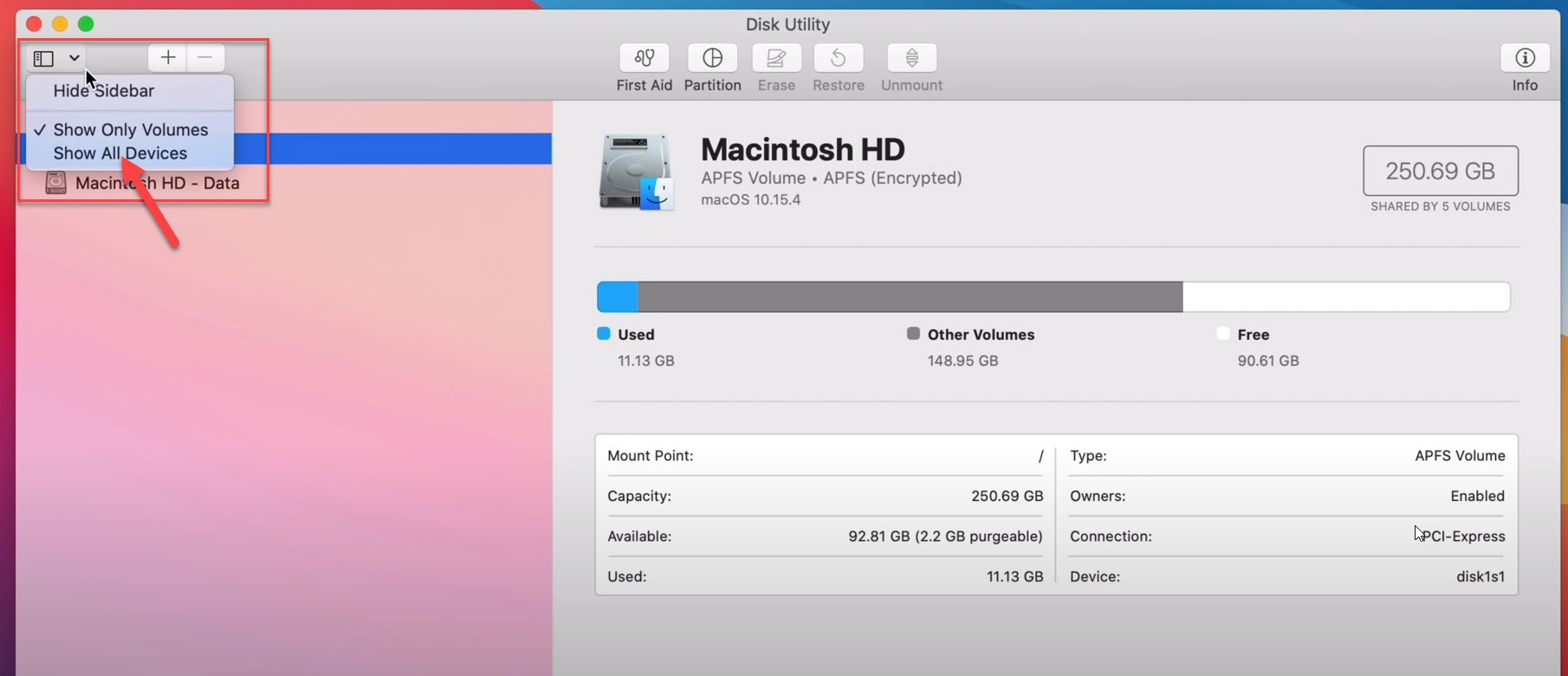
Task: Click the delete volume minus button
Action: 205,58
